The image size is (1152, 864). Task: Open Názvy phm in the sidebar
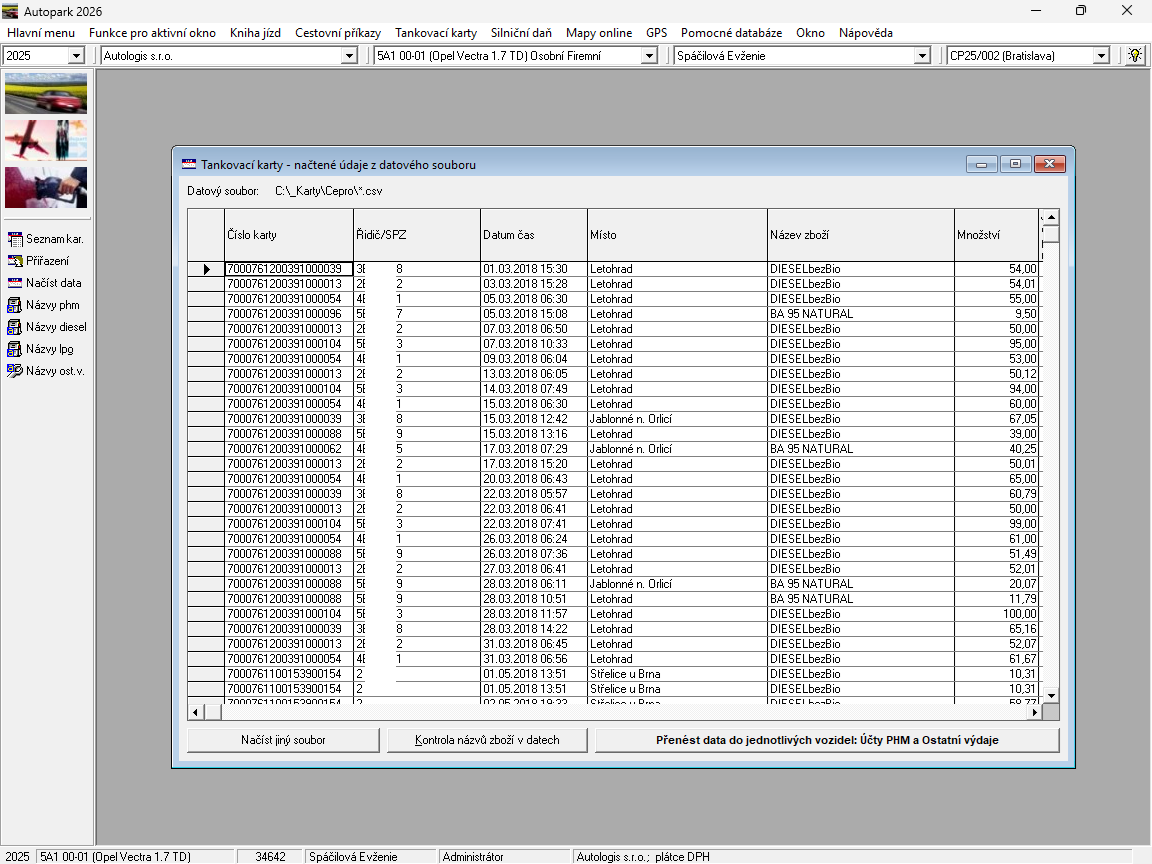point(15,305)
